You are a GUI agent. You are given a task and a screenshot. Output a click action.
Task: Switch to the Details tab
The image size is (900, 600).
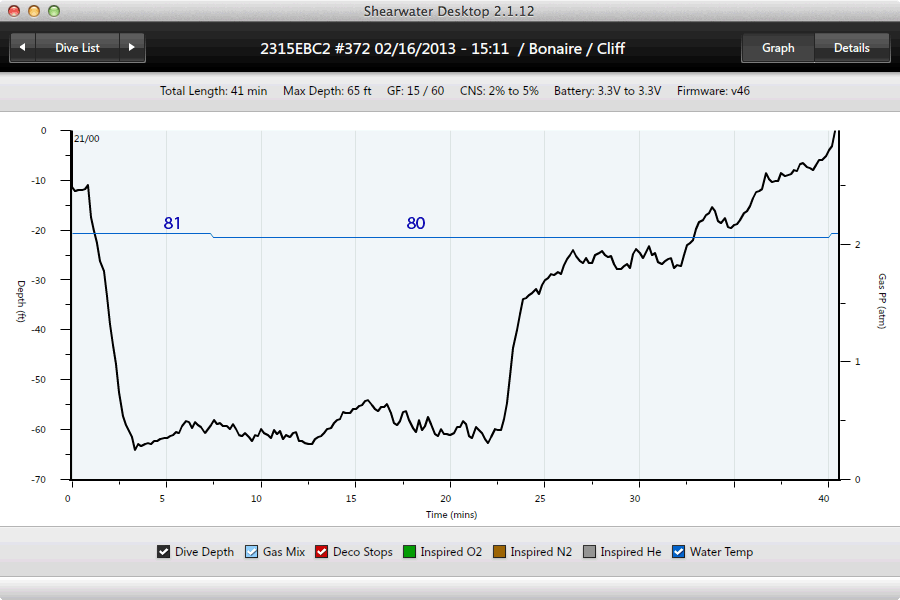coord(851,47)
